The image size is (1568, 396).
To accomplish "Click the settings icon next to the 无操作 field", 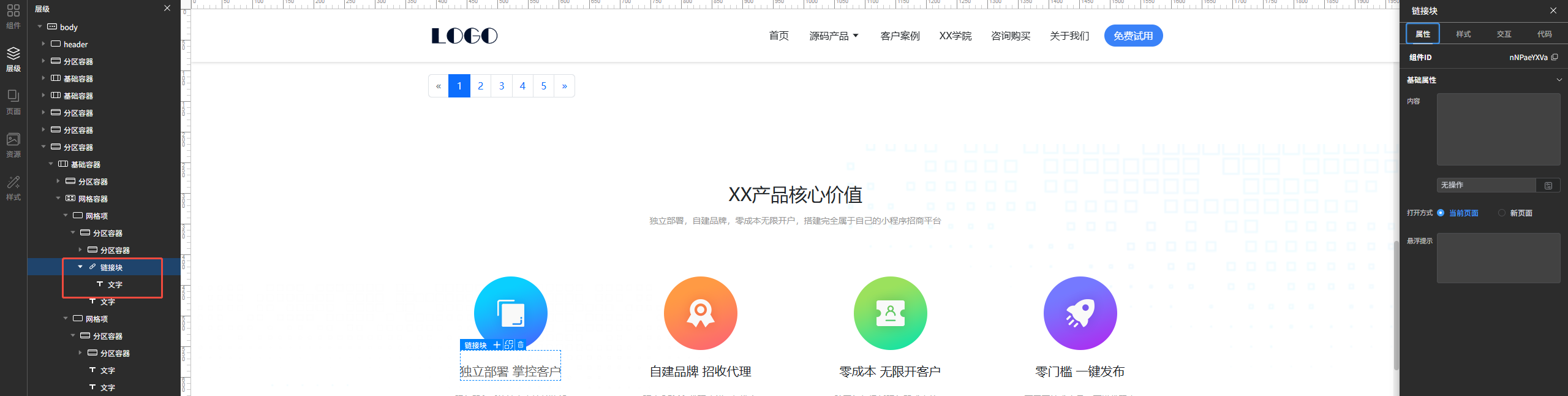I will [x=1548, y=185].
